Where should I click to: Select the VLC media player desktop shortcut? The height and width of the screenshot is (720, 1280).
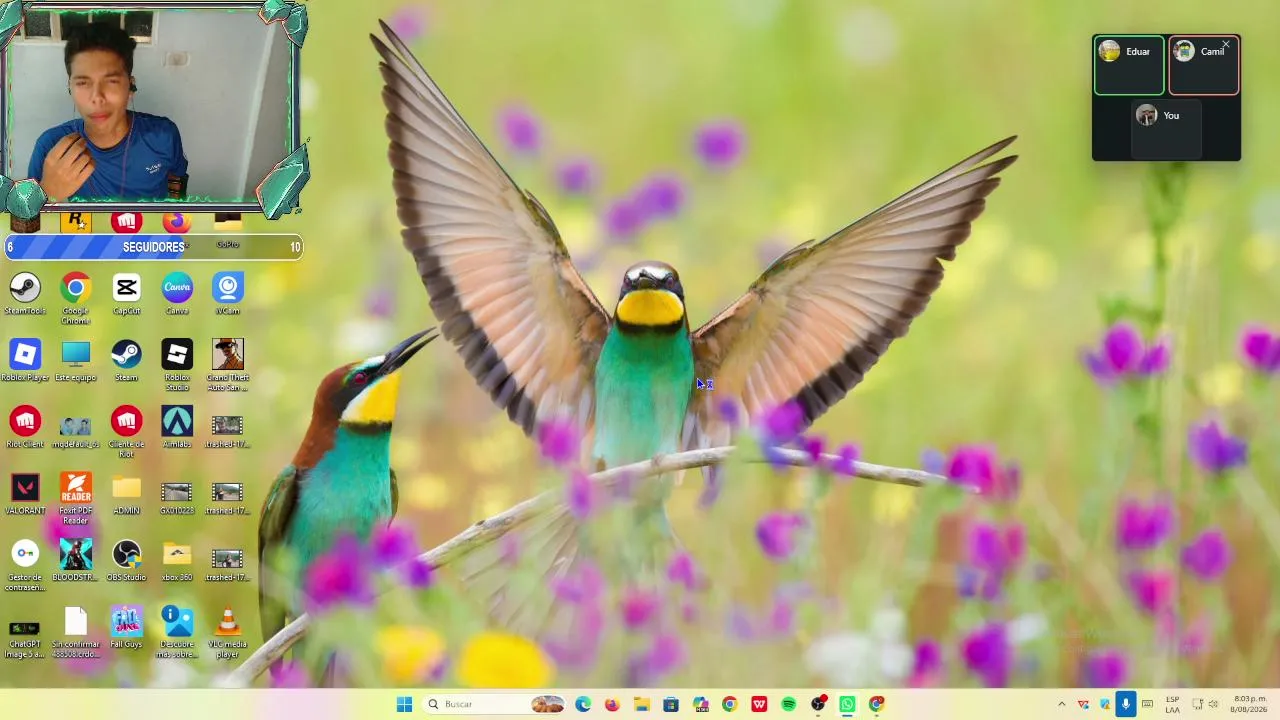[x=228, y=633]
